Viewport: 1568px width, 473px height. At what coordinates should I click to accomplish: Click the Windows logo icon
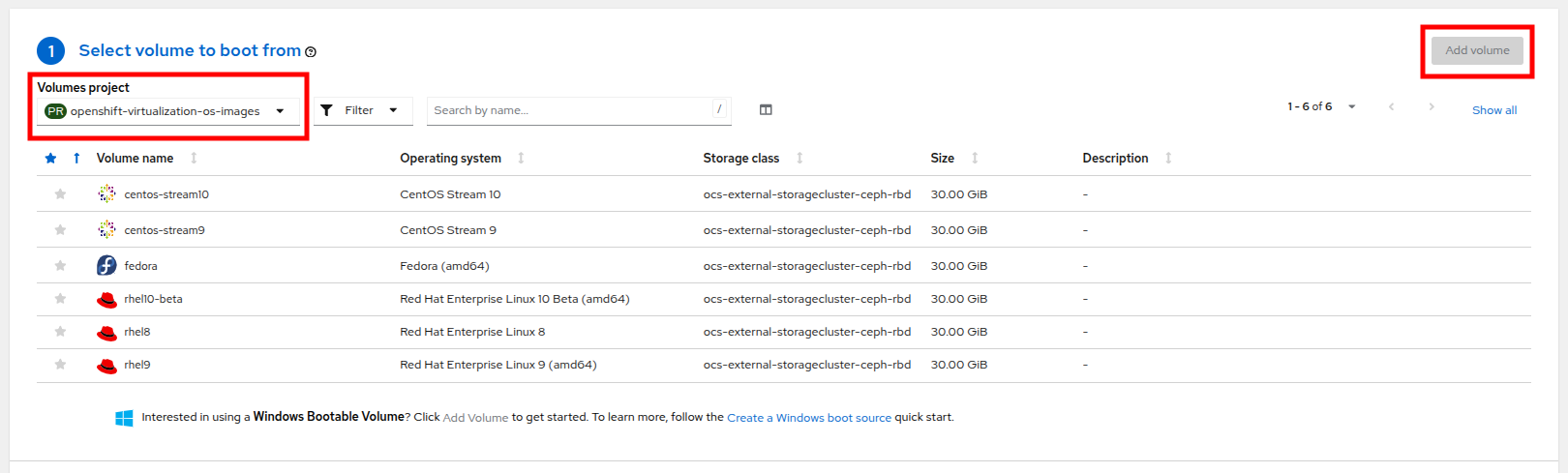coord(124,418)
